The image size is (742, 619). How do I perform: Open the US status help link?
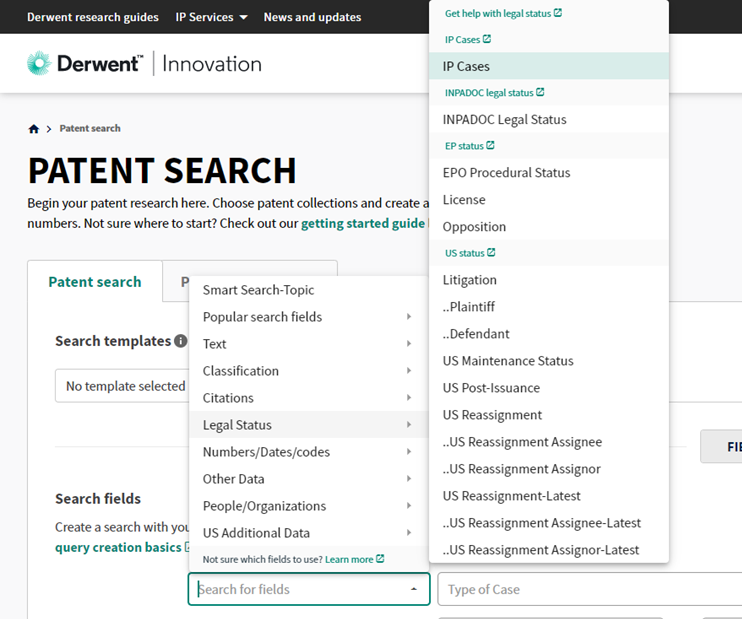pos(470,253)
